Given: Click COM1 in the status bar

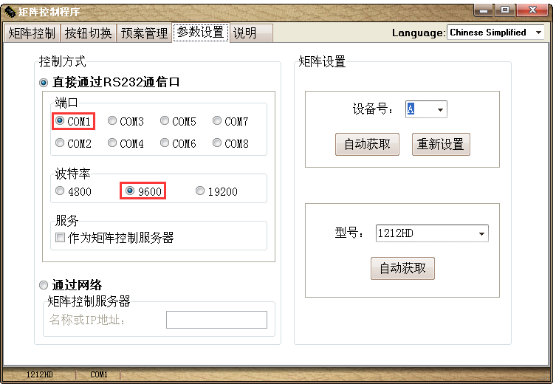Looking at the screenshot, I should coord(99,374).
